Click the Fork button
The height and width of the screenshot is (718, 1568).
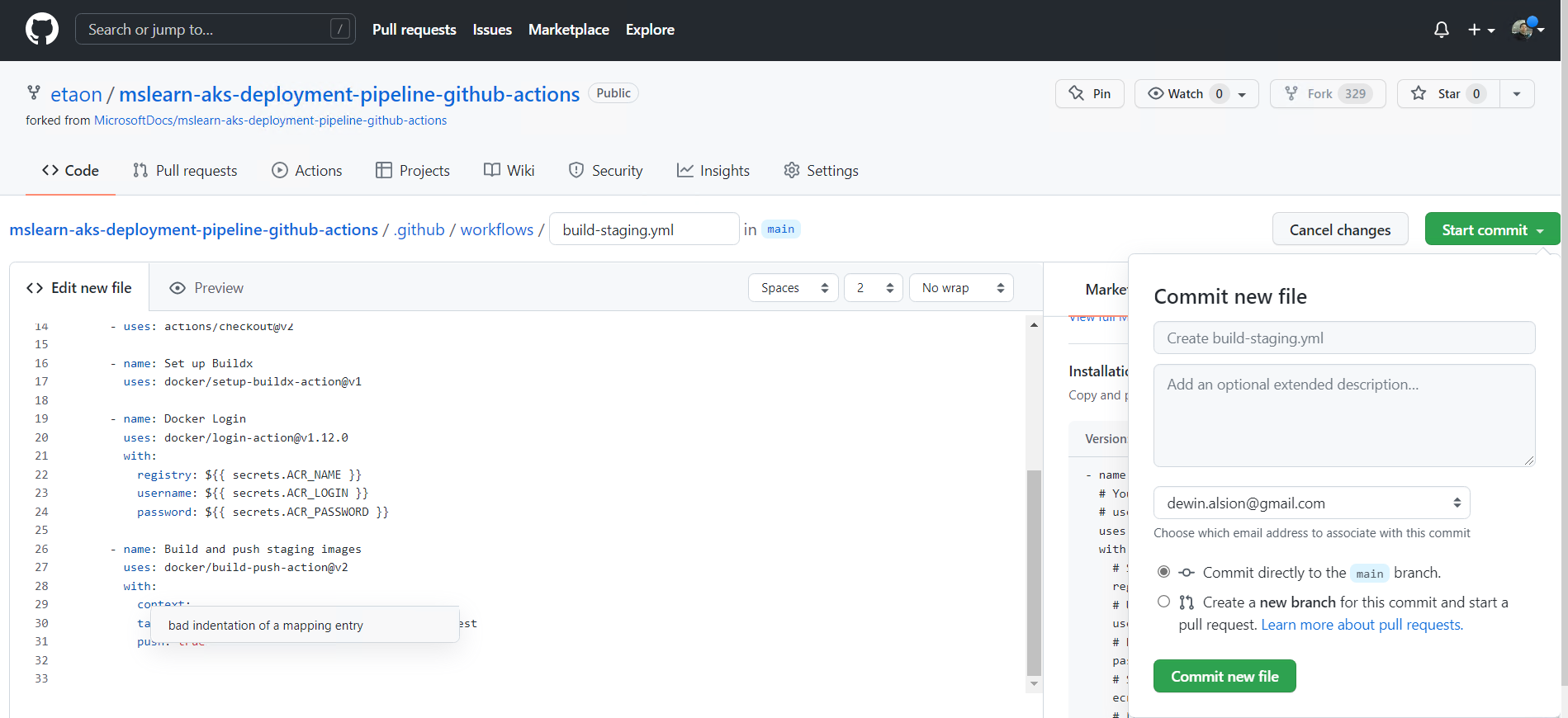click(x=1327, y=93)
